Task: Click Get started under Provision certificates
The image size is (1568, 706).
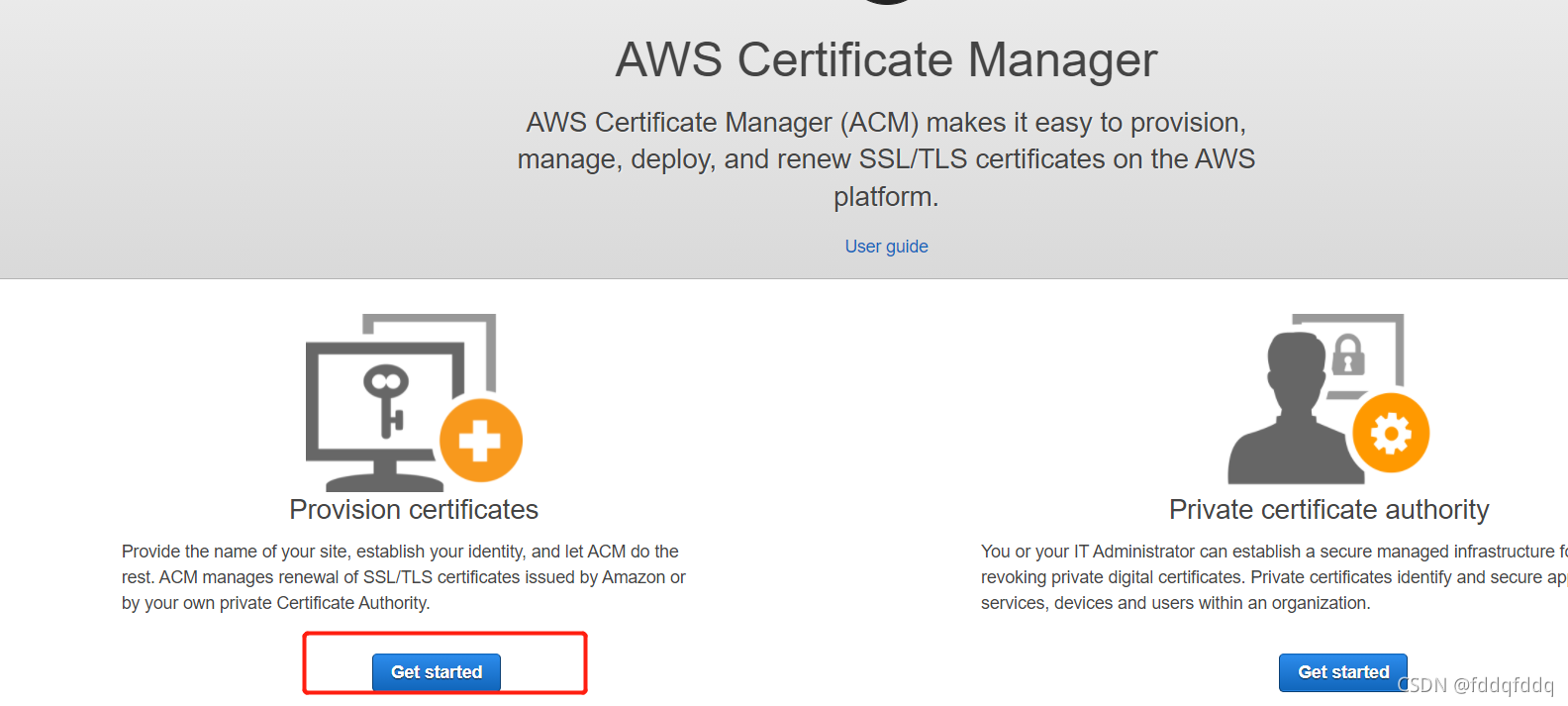Action: pos(437,672)
